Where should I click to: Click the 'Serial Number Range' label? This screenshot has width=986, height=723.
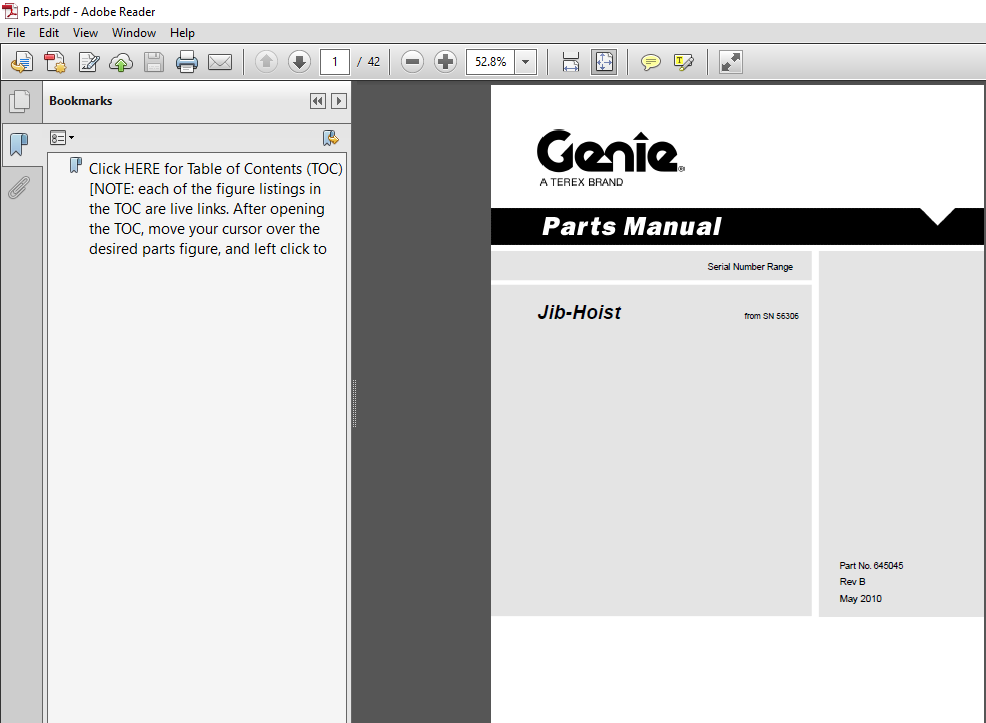(x=750, y=267)
